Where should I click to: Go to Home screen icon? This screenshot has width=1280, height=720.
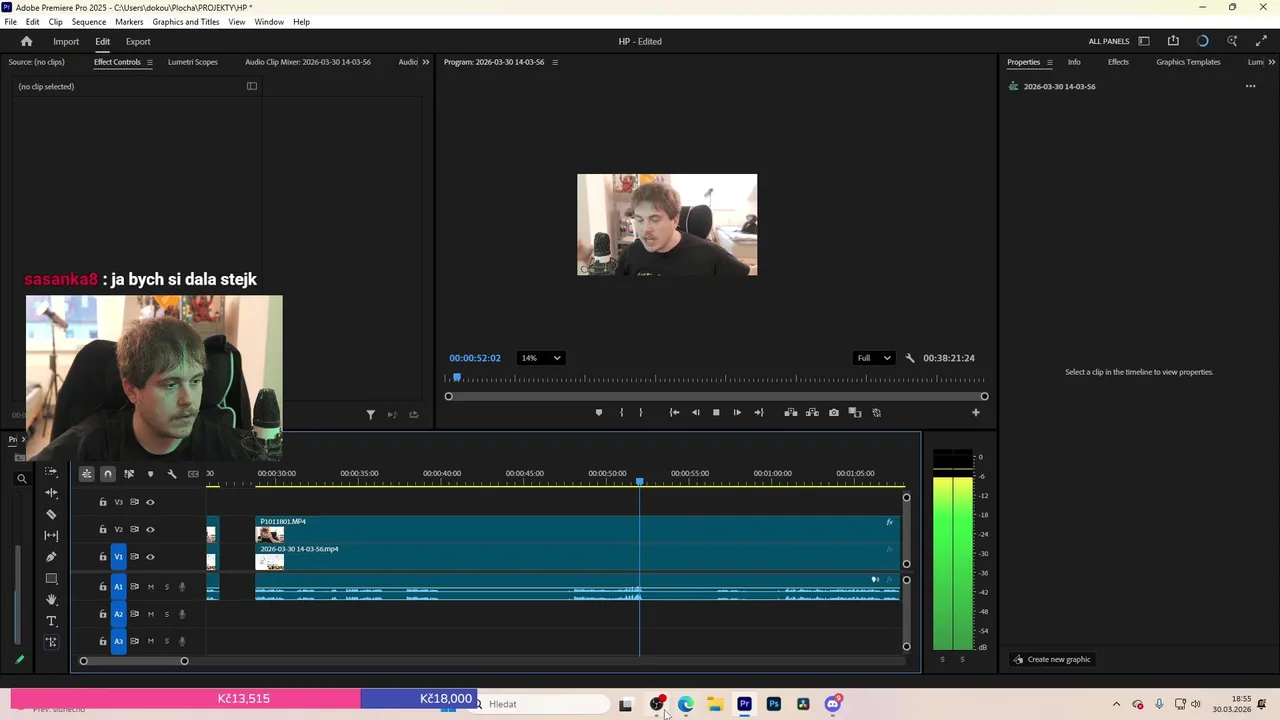click(27, 41)
